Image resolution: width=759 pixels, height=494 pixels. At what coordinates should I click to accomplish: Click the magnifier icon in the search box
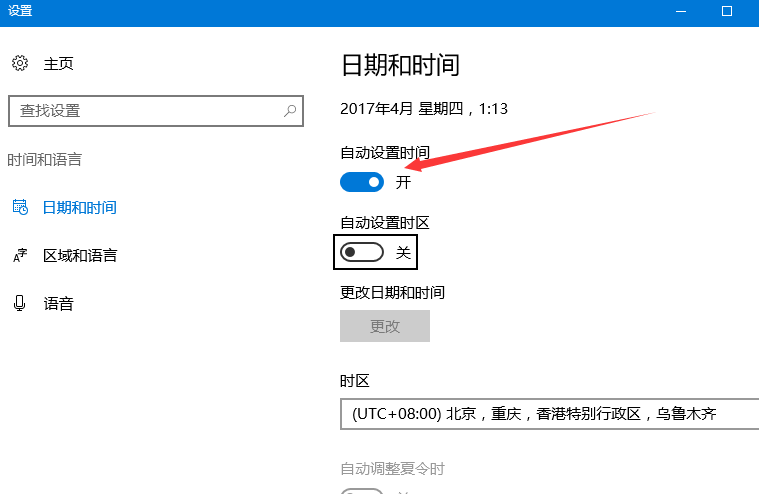(x=290, y=111)
